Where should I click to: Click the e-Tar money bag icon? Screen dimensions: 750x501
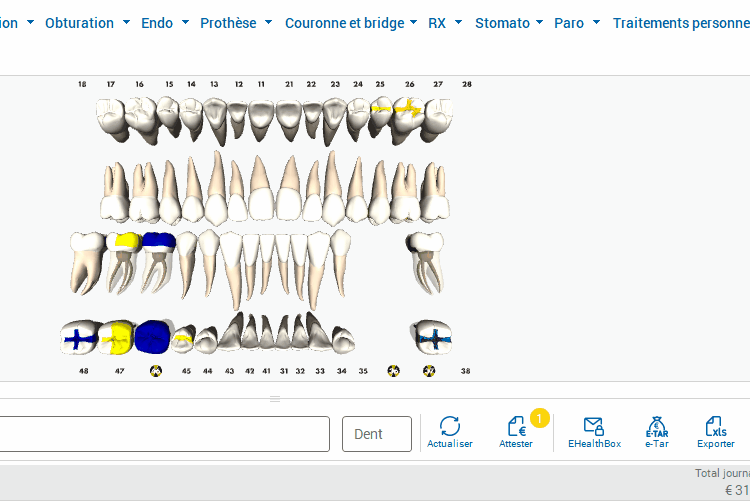click(x=657, y=427)
